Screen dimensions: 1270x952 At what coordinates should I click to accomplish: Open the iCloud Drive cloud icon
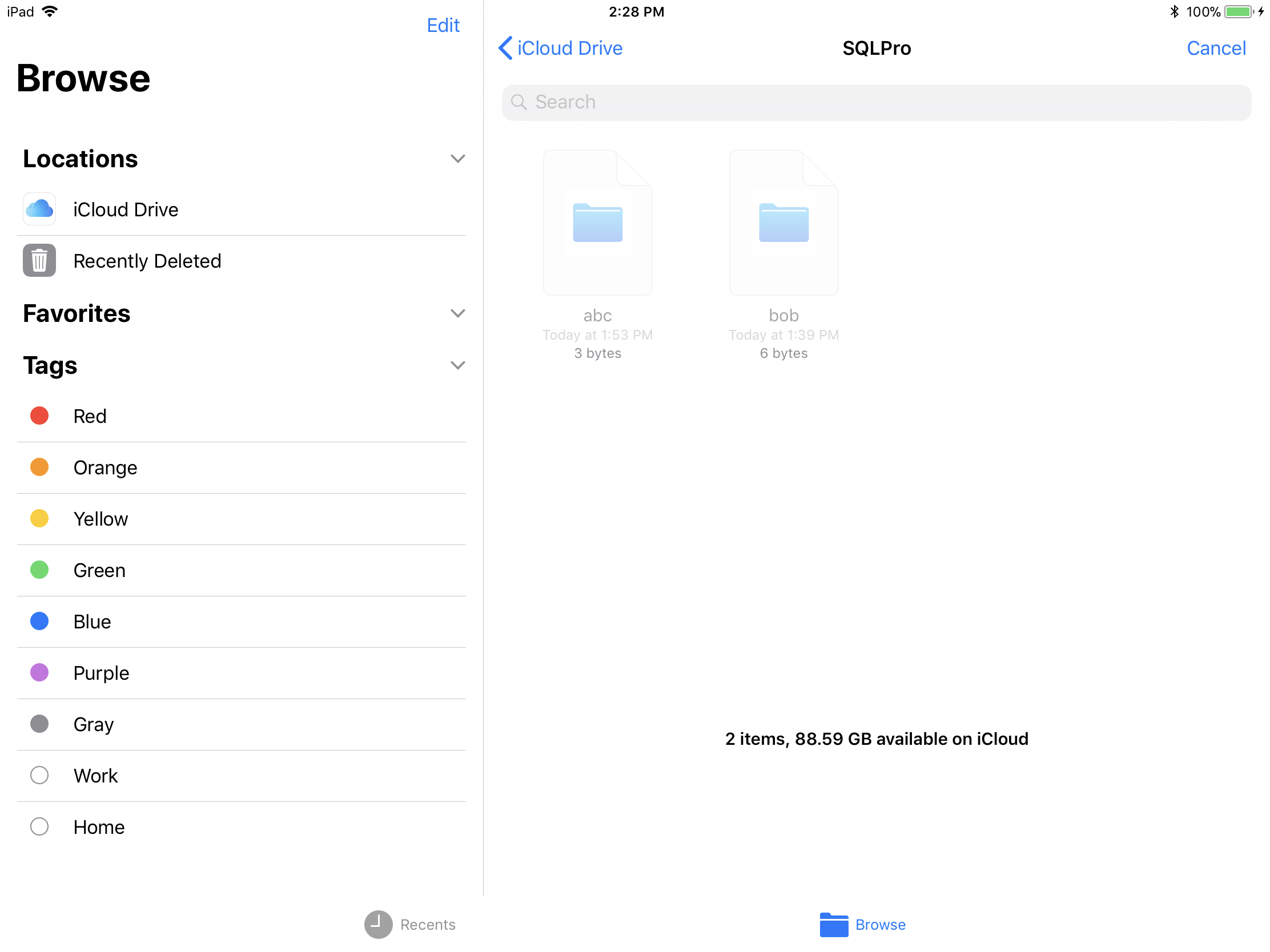[39, 209]
